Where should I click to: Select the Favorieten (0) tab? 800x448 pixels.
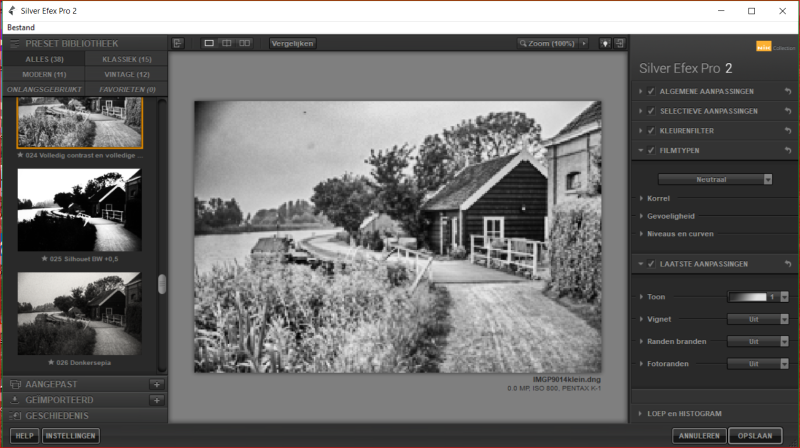click(x=127, y=89)
